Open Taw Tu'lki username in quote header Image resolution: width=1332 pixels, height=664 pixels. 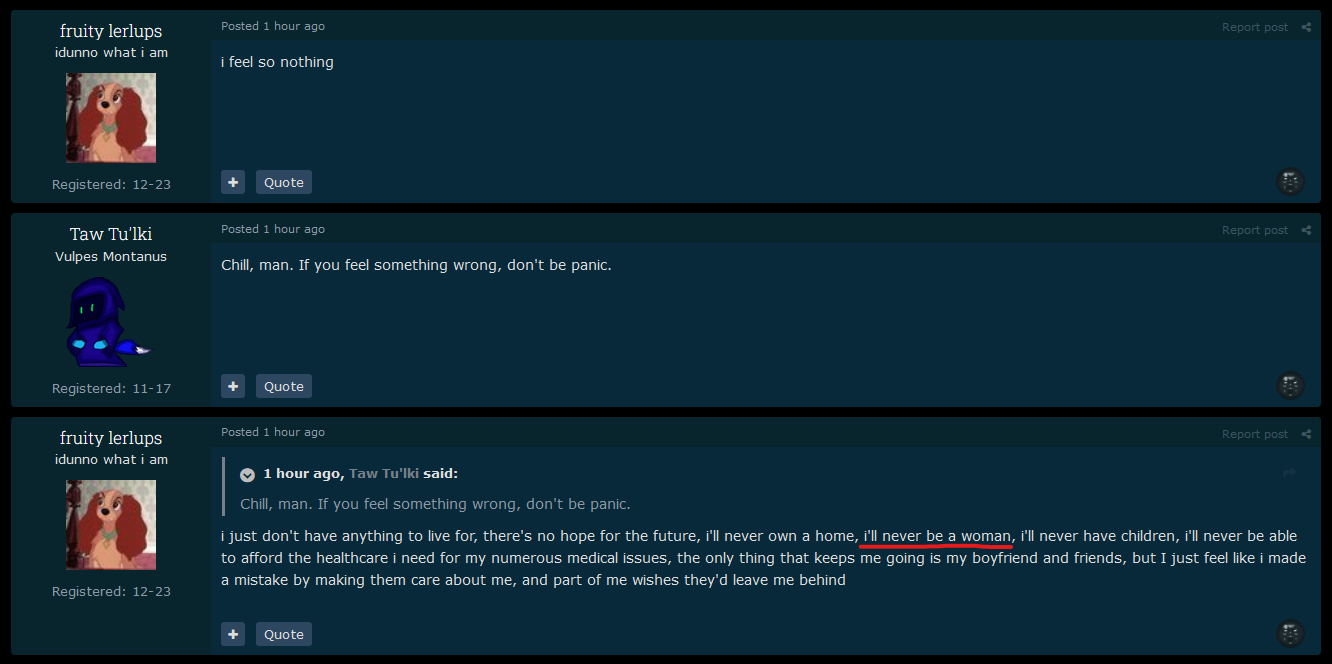click(384, 474)
